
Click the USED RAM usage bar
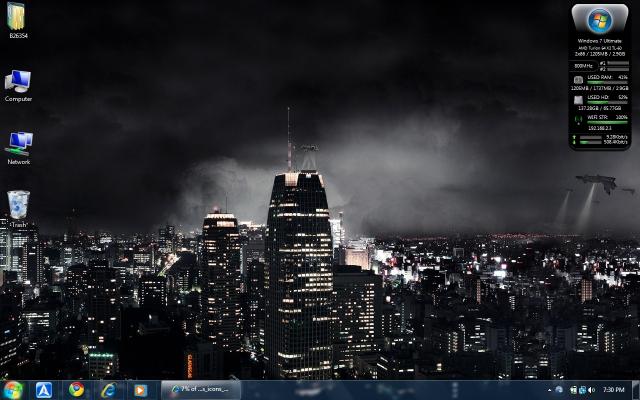607,82
